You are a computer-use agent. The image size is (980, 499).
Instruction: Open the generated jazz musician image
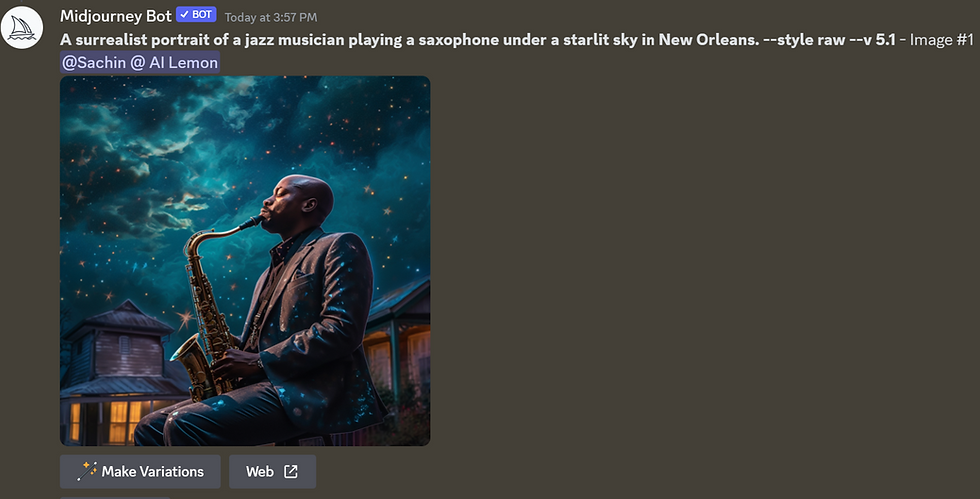245,261
